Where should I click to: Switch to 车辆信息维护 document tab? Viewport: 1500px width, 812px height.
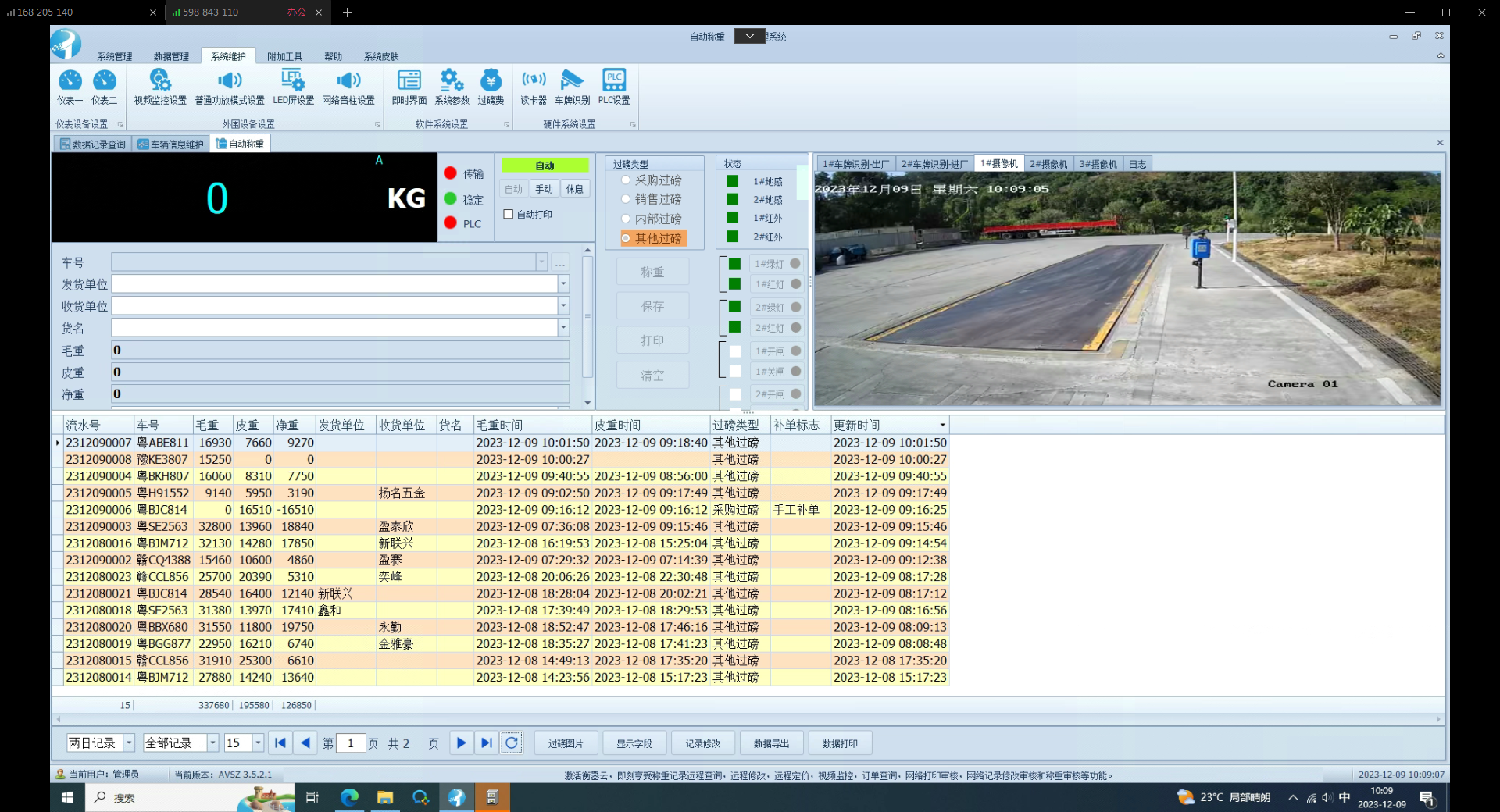tap(170, 144)
